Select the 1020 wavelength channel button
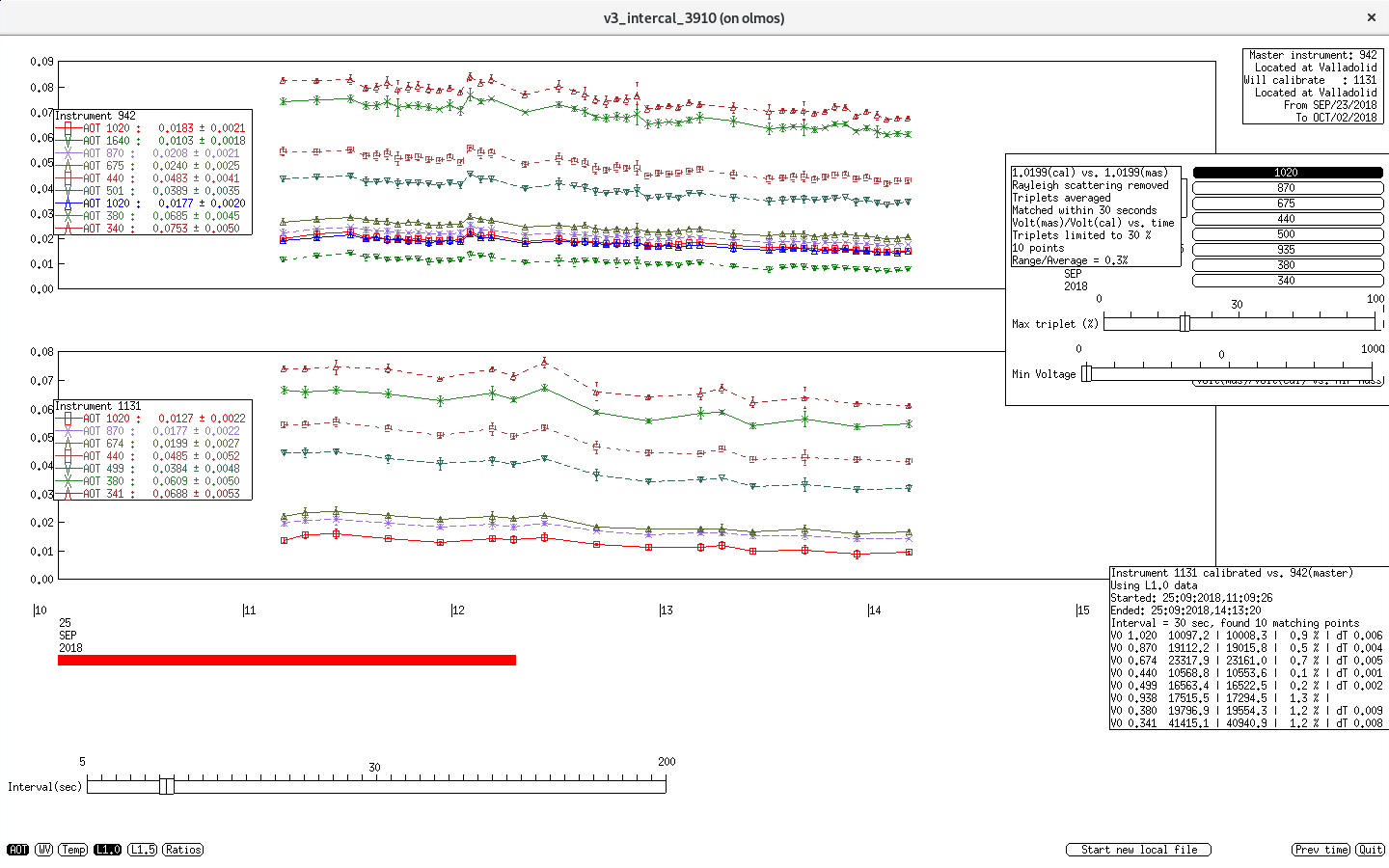Screen dimensions: 1389x868 1288,173
